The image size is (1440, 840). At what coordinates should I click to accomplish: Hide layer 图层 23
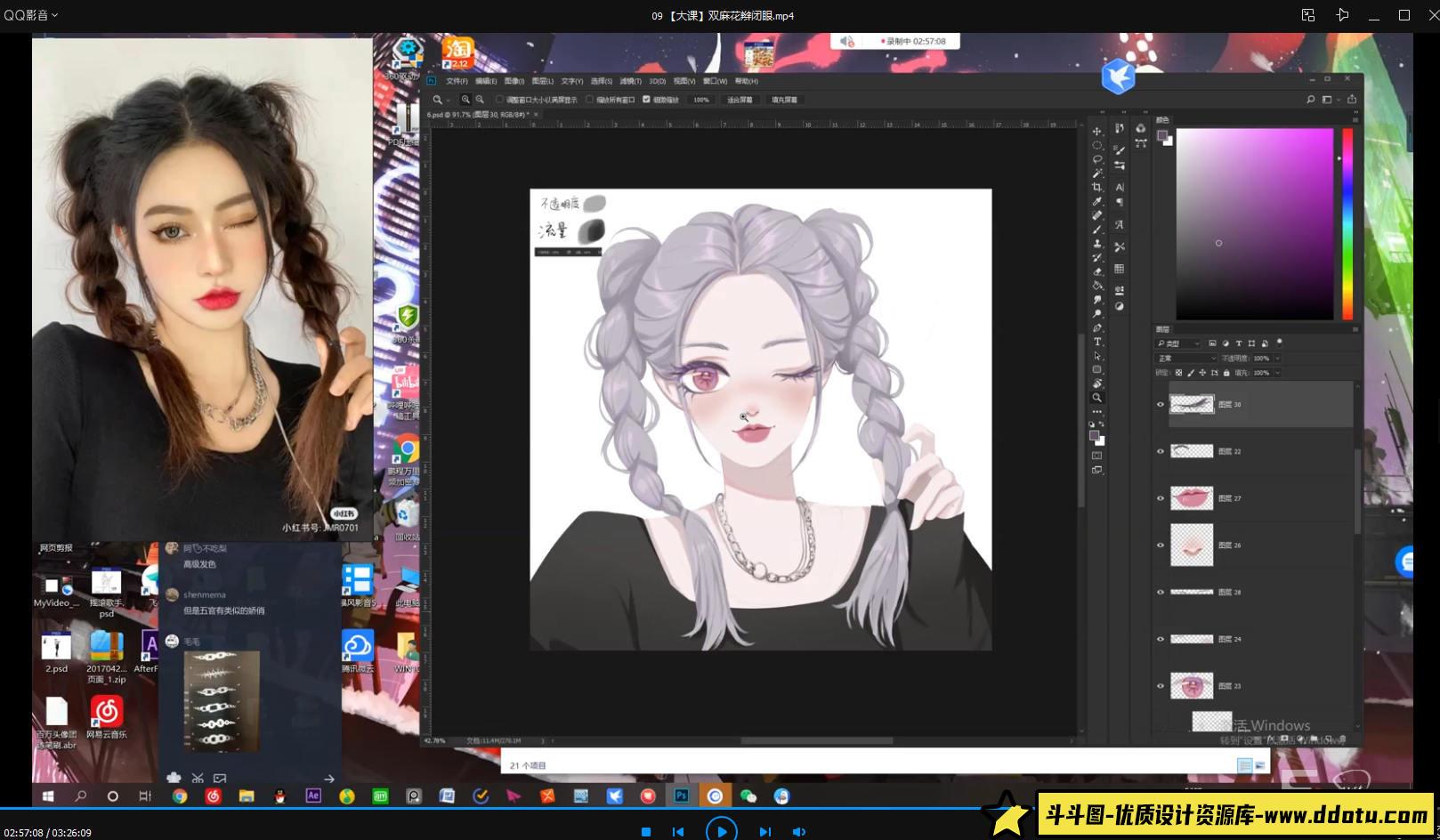[x=1160, y=686]
